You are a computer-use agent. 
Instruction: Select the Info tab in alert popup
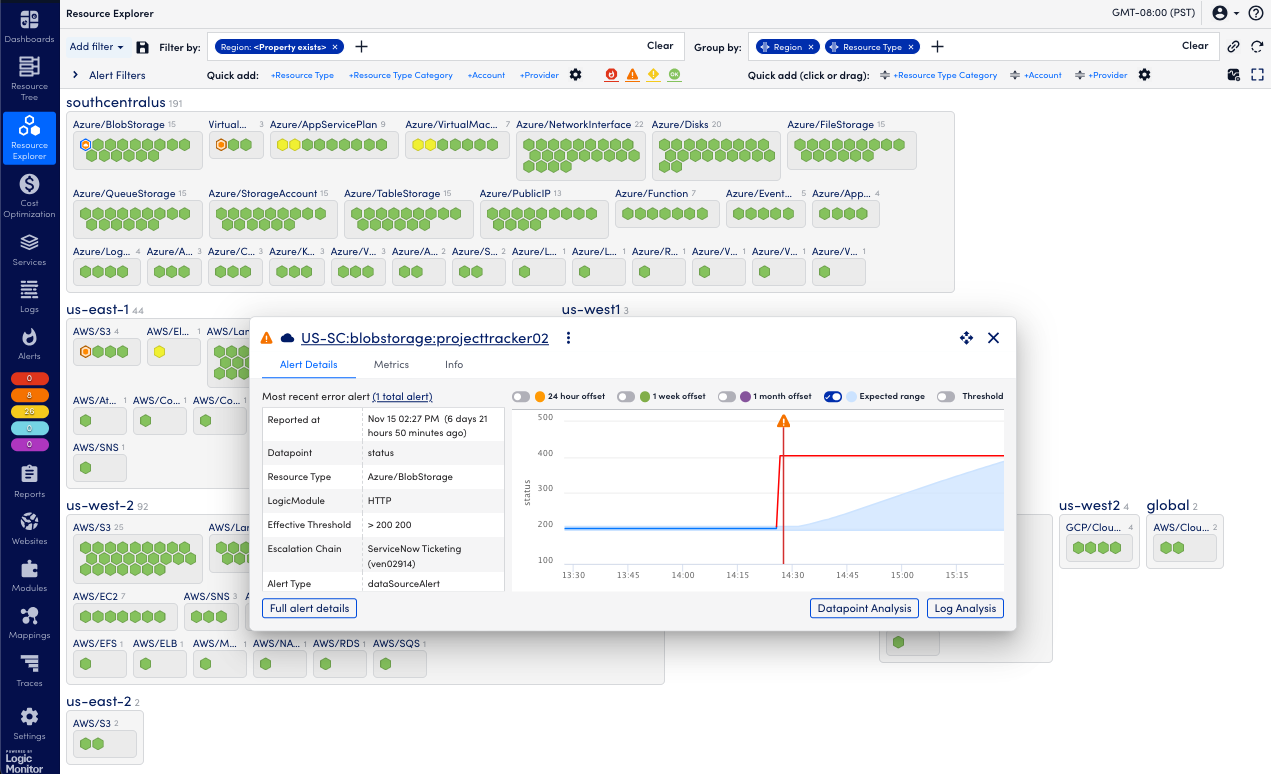point(454,365)
